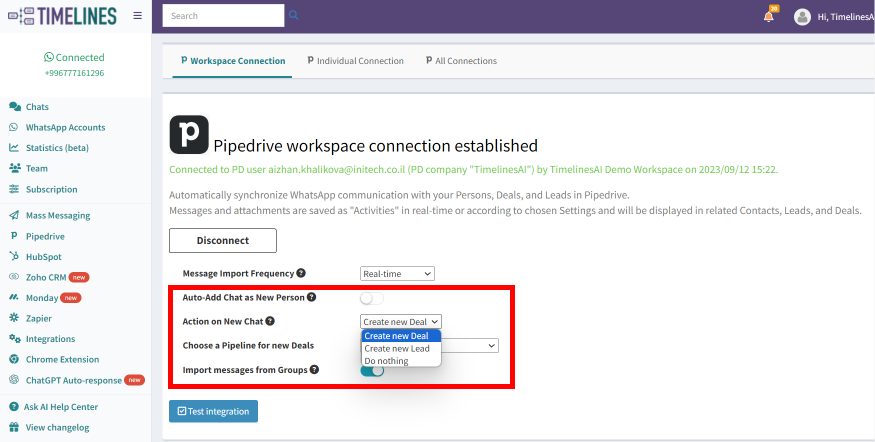Click the Subscription sliders icon
Image resolution: width=875 pixels, height=442 pixels.
pyautogui.click(x=14, y=189)
